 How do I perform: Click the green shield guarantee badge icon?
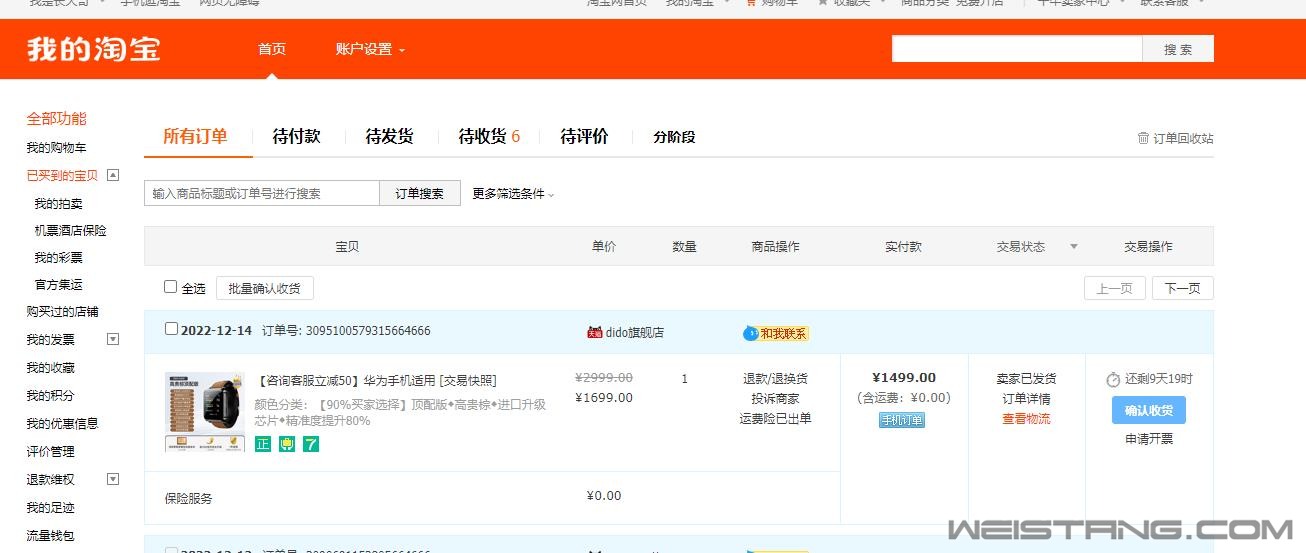(x=287, y=444)
